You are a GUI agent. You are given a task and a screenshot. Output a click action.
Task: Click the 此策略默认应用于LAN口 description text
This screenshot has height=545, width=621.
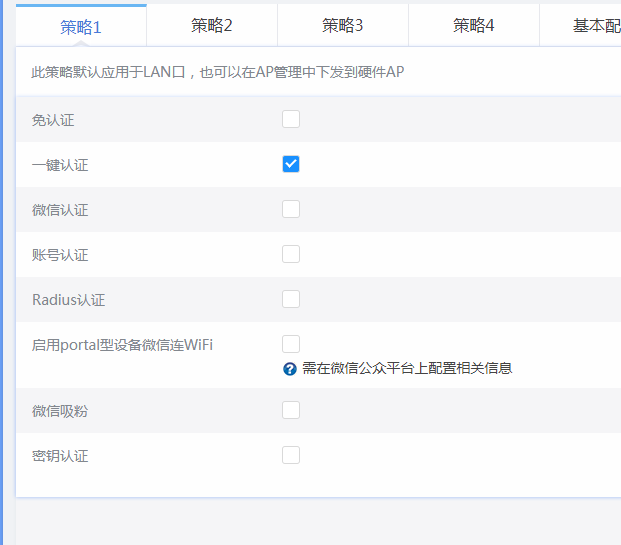pyautogui.click(x=217, y=72)
